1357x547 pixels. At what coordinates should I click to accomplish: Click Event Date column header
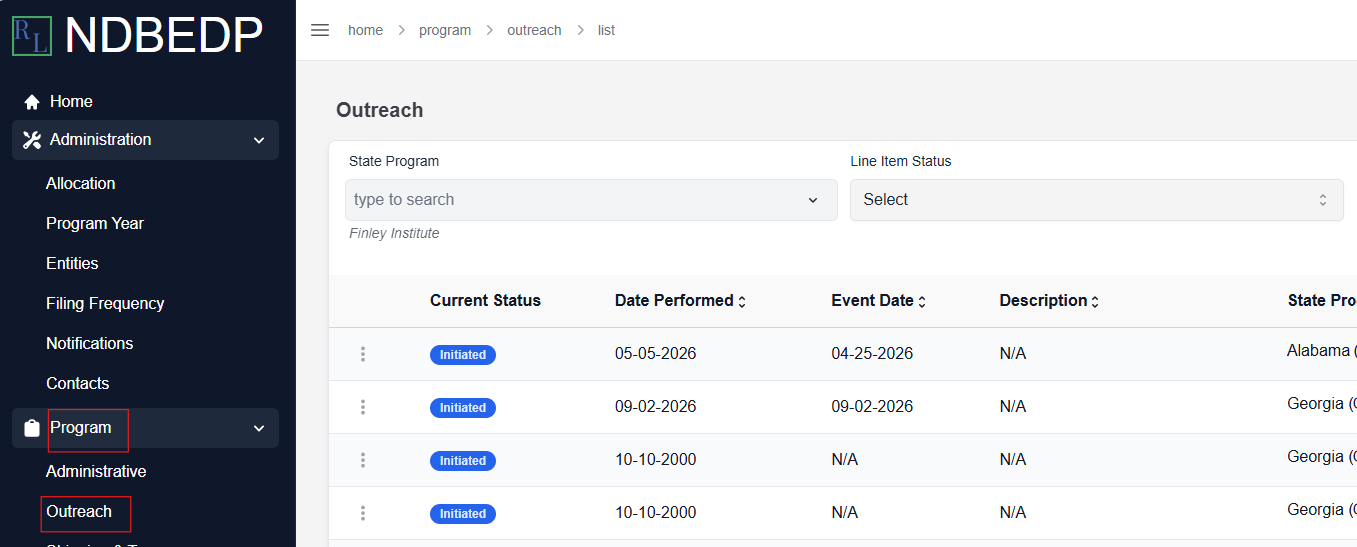coord(872,300)
